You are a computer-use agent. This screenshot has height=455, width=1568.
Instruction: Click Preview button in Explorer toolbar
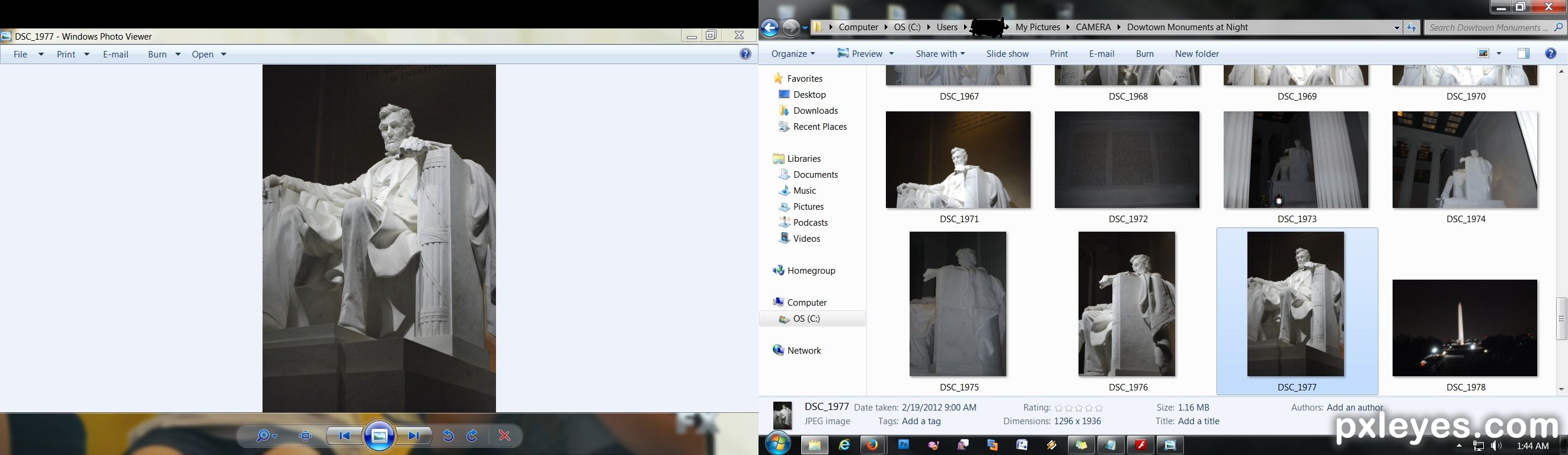(859, 53)
